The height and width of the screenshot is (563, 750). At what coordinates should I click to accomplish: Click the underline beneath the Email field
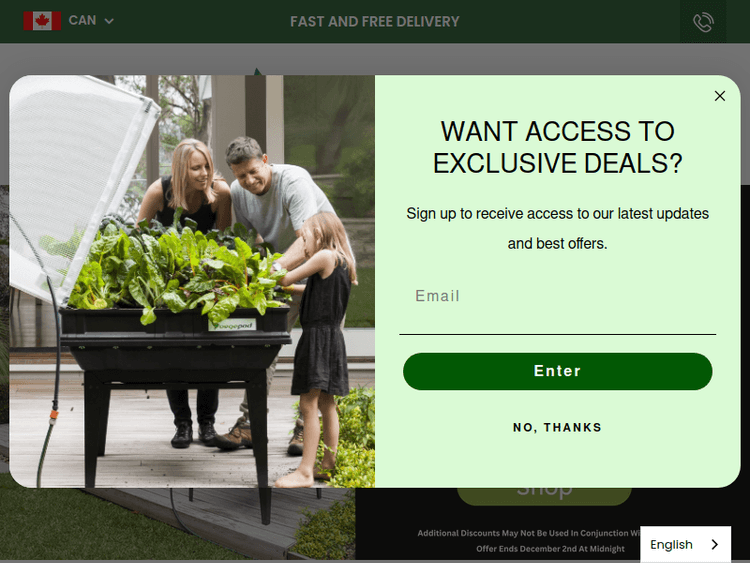(557, 334)
